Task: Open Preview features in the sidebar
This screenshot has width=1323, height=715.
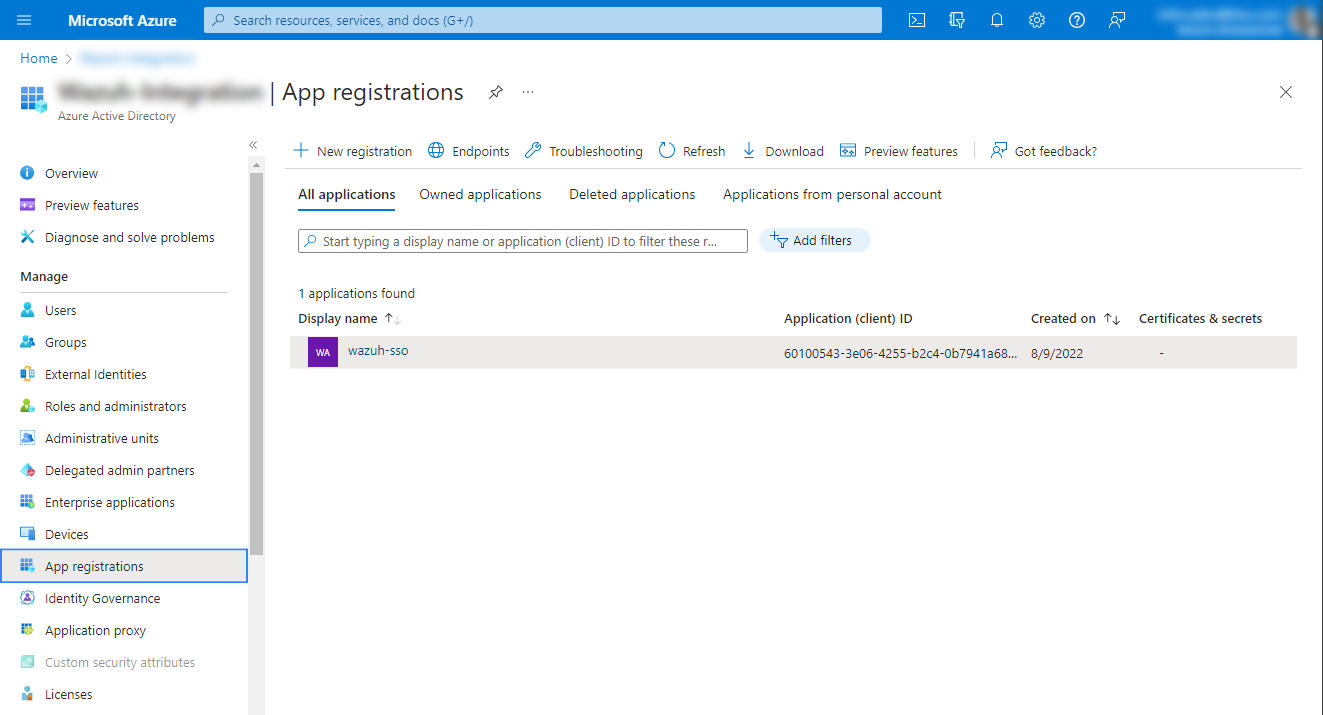Action: point(92,205)
